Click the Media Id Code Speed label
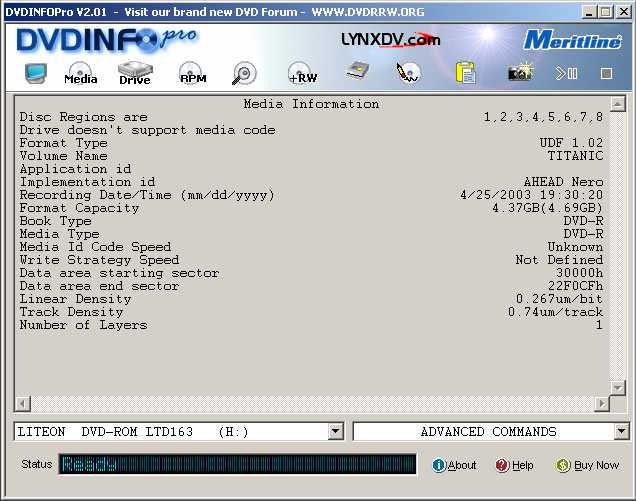The image size is (636, 501). pos(95,247)
